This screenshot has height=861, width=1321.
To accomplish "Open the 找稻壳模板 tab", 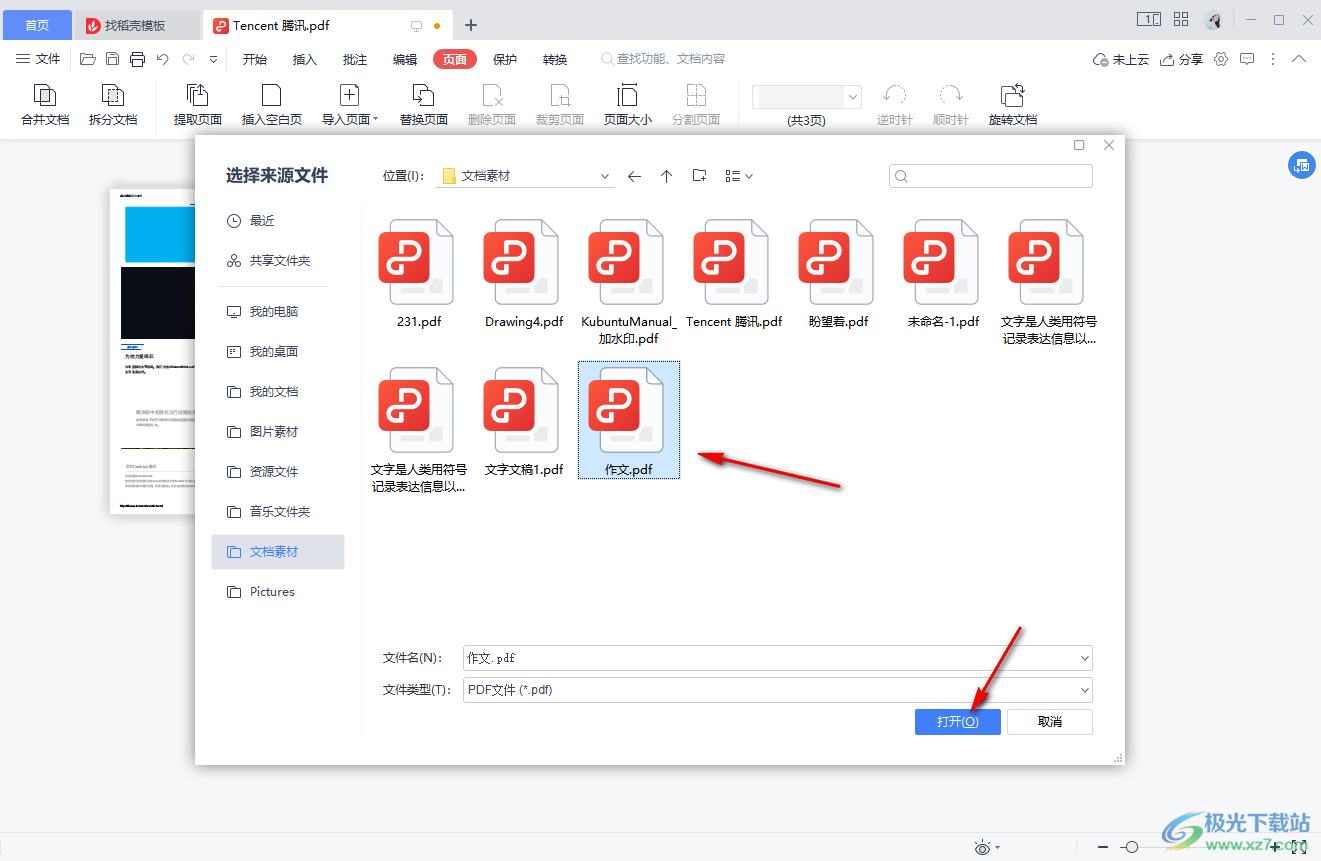I will point(137,25).
